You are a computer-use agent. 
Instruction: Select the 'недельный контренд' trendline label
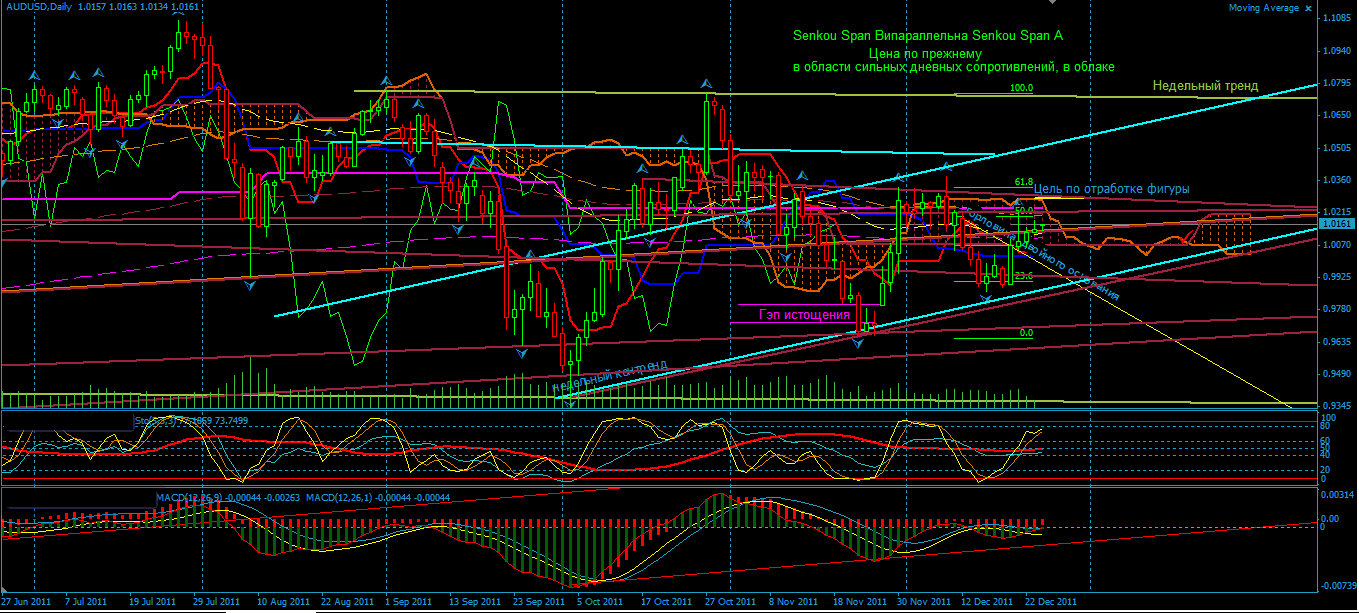(609, 377)
